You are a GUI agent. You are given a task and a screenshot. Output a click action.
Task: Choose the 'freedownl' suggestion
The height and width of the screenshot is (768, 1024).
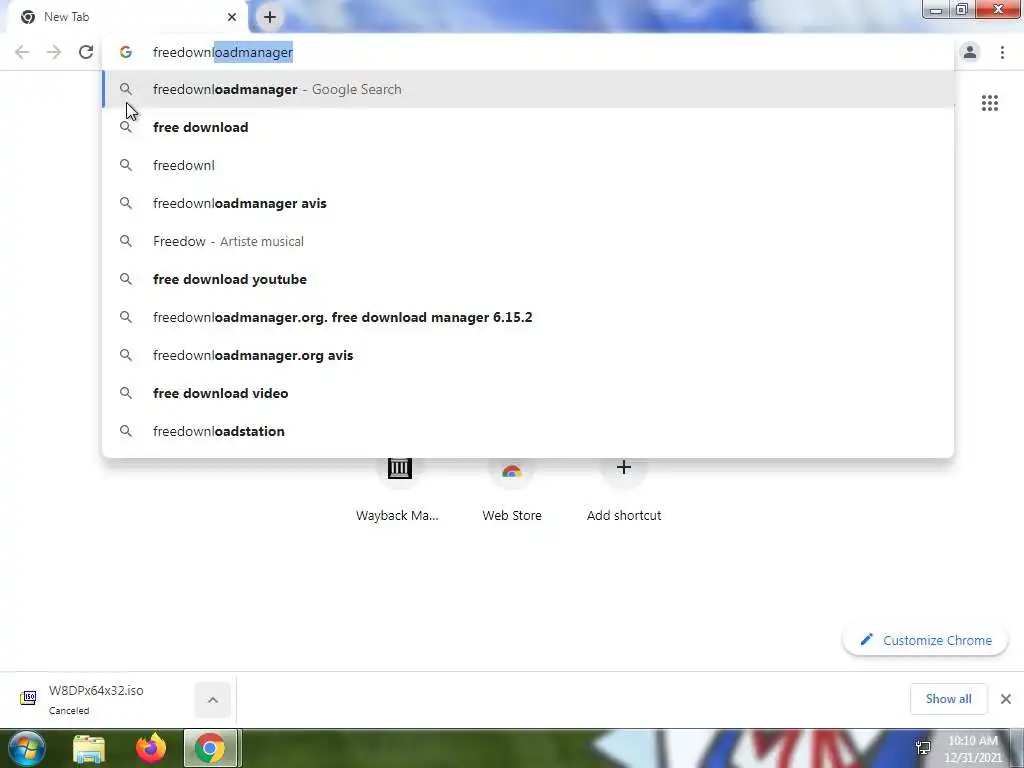[x=528, y=165]
